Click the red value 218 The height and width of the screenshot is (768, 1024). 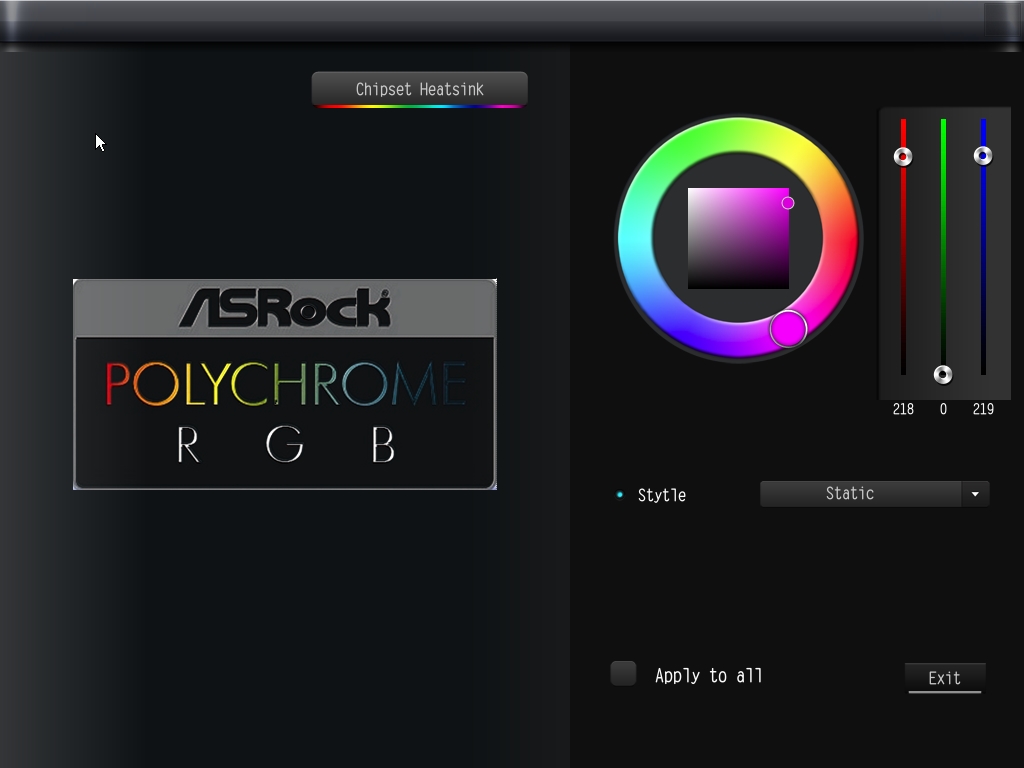903,409
